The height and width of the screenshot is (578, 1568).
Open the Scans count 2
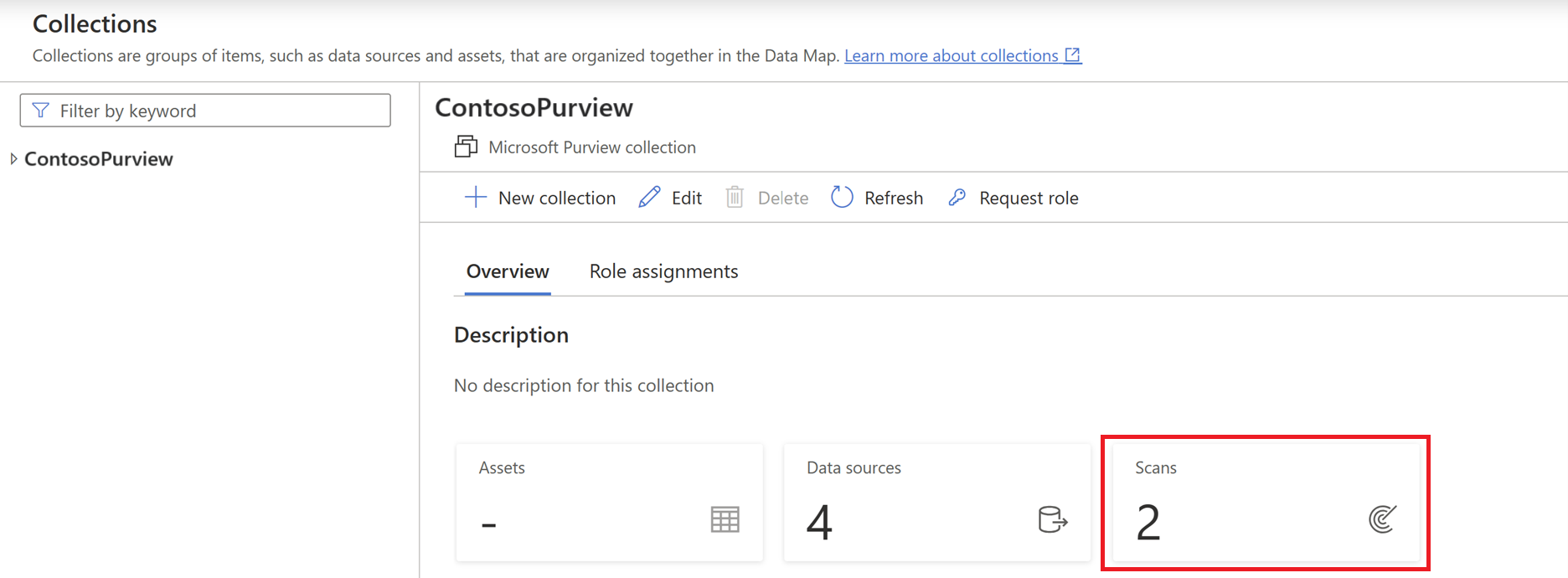[x=1148, y=523]
